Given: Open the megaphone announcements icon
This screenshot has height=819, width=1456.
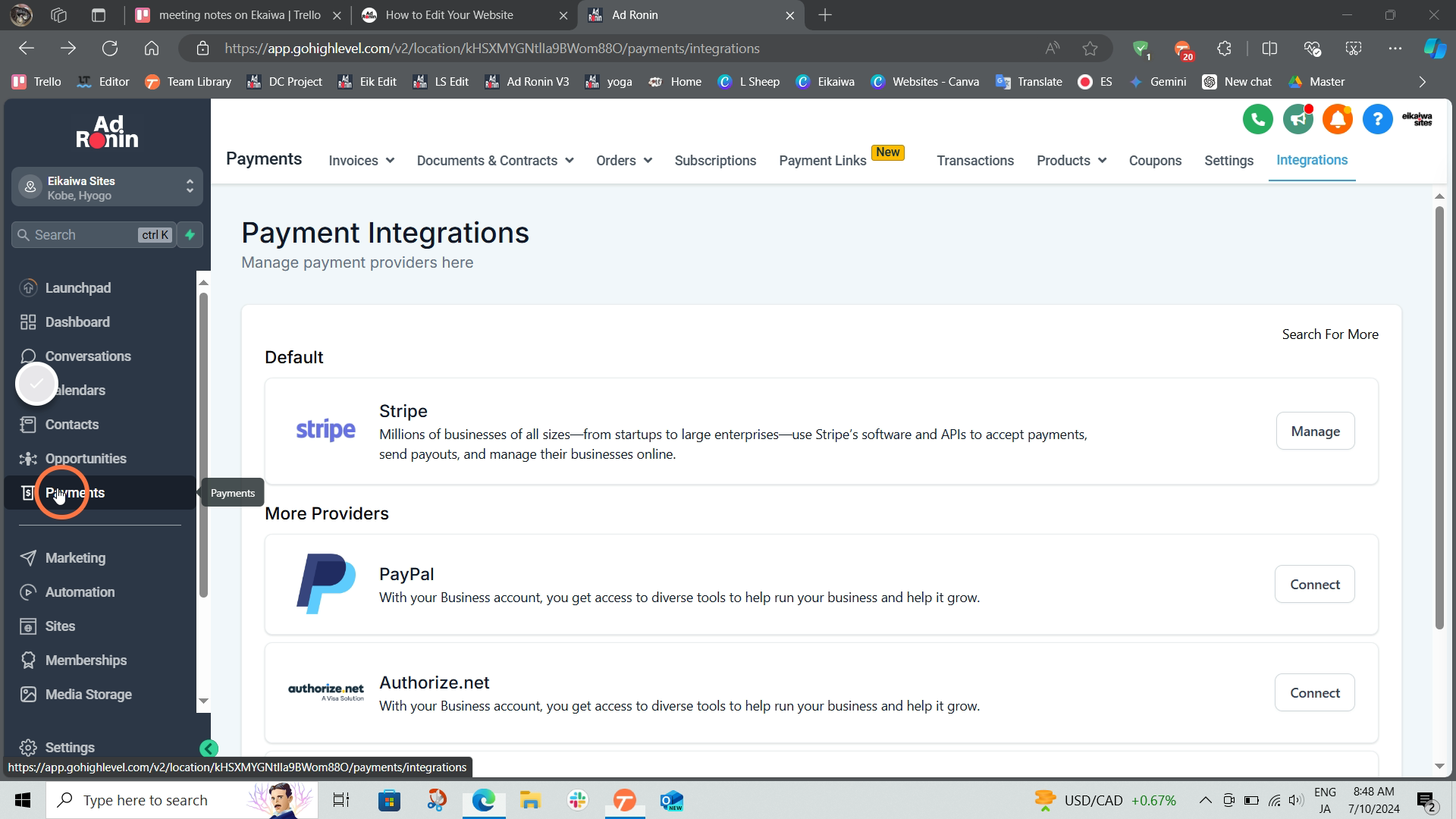Looking at the screenshot, I should (x=1298, y=119).
